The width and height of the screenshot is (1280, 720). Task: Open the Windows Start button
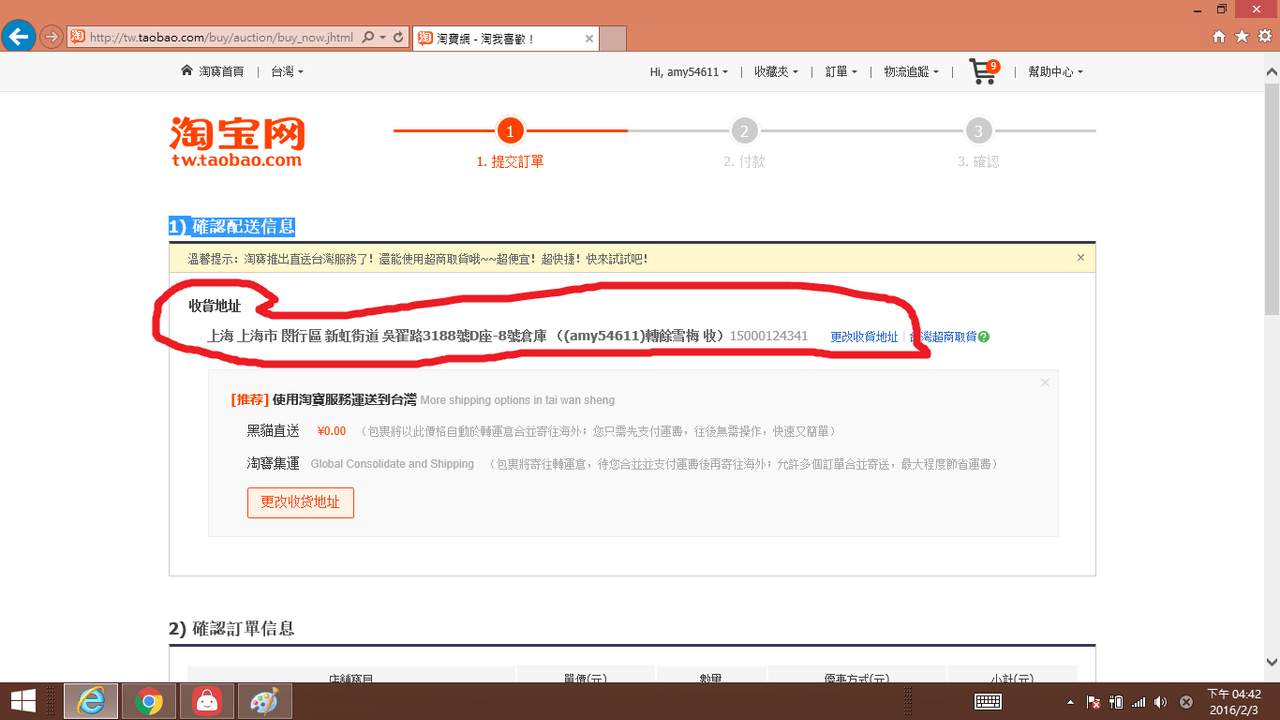point(25,701)
